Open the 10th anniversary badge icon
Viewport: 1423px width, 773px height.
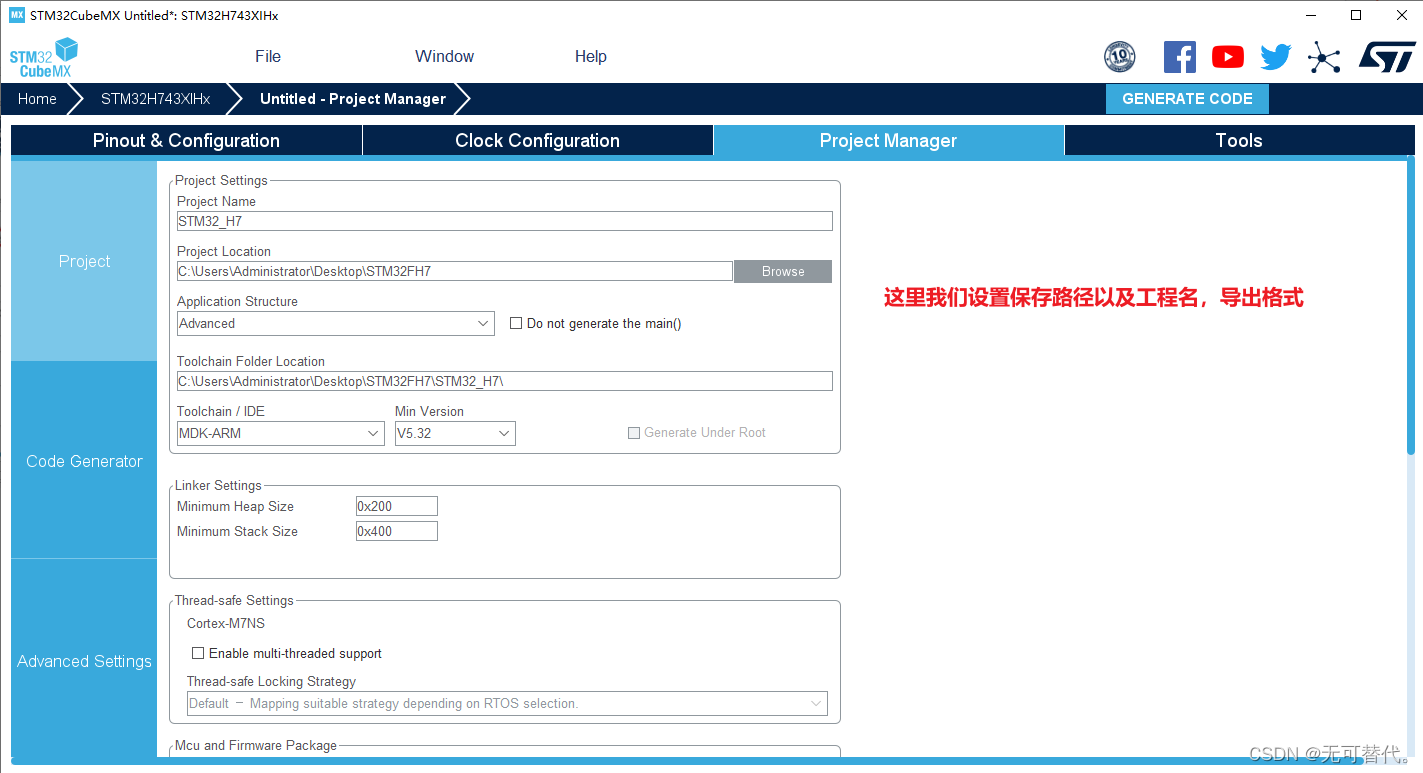point(1120,57)
